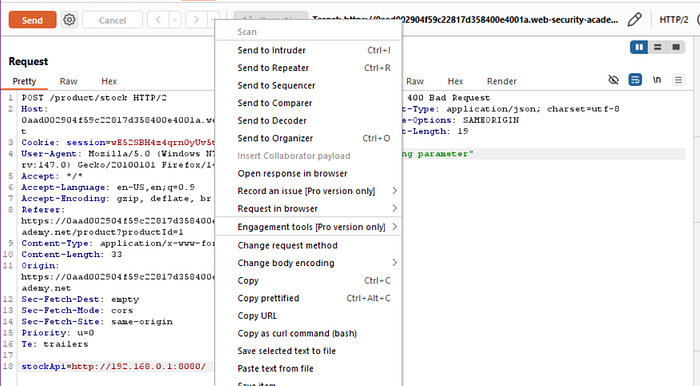
Task: Select Open response in browser
Action: (308, 174)
